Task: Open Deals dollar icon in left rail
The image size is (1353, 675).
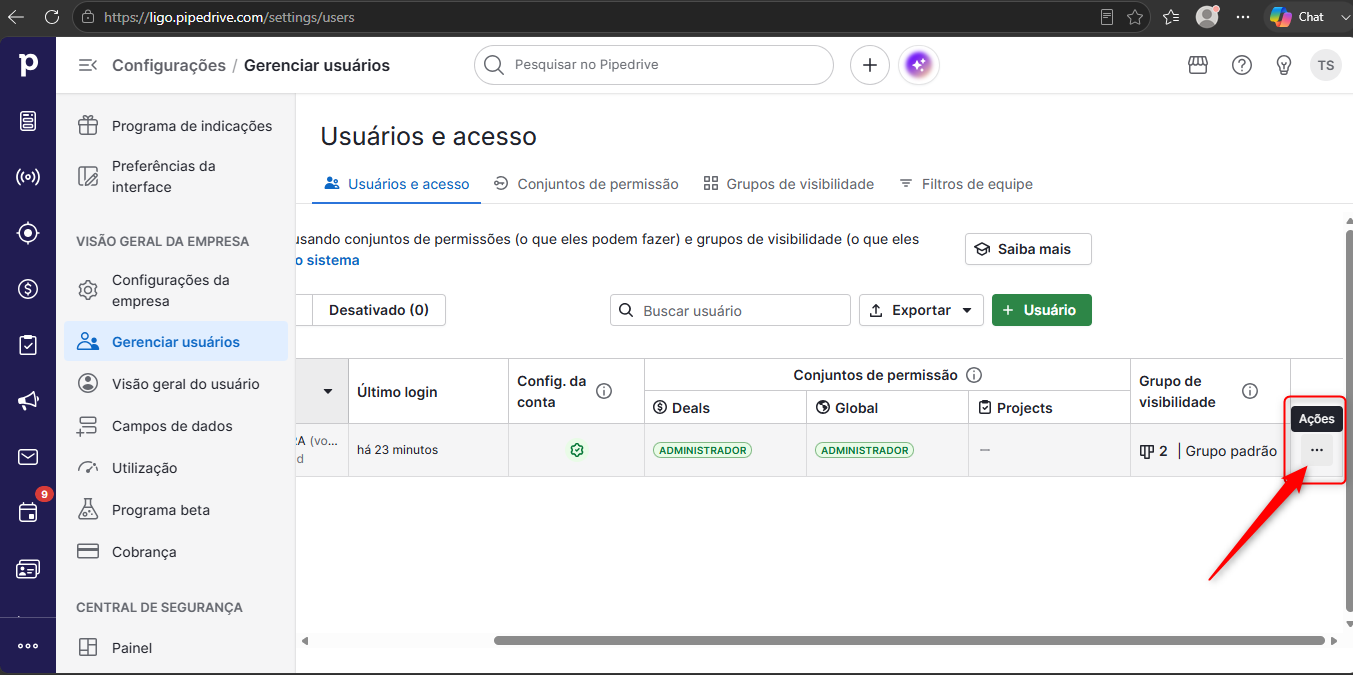Action: click(28, 289)
